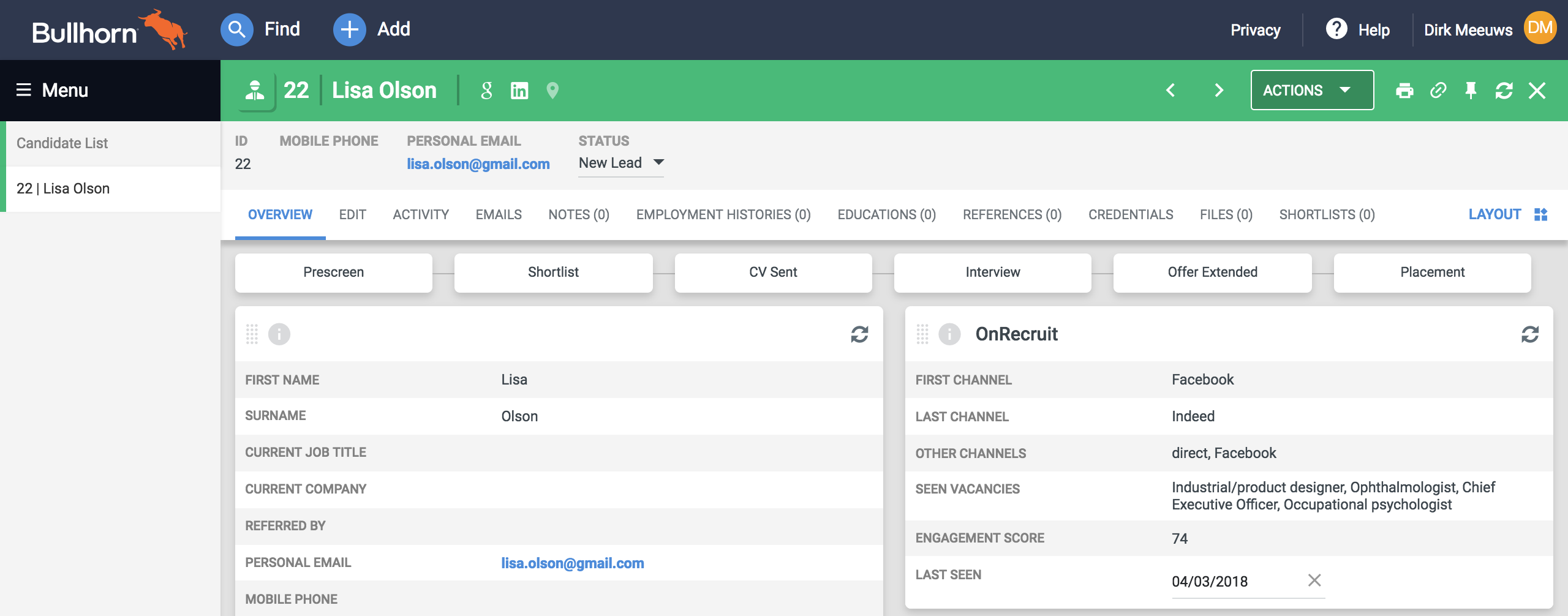Click the map location pin icon
Image resolution: width=1568 pixels, height=616 pixels.
552,91
